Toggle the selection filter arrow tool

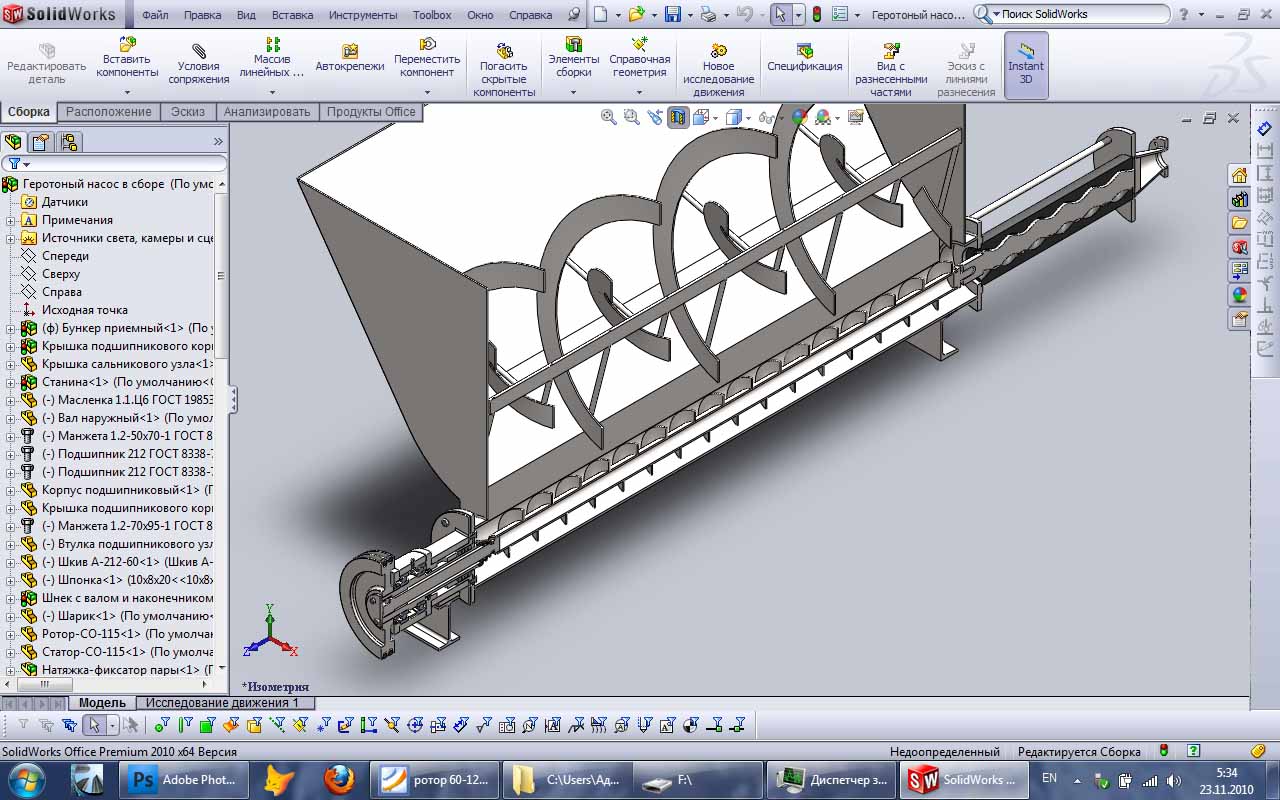(93, 725)
